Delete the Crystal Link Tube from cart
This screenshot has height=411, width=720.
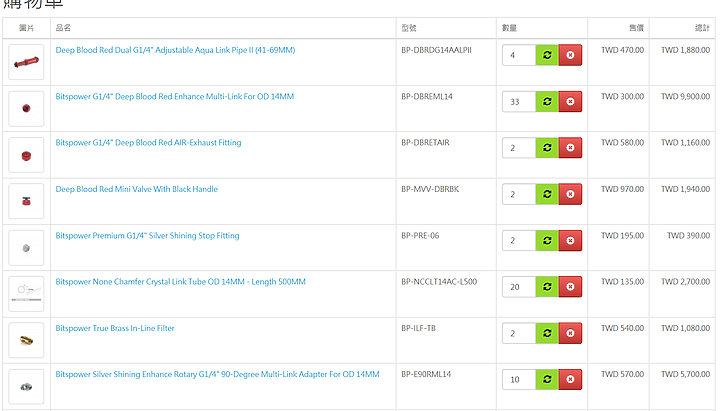click(570, 287)
